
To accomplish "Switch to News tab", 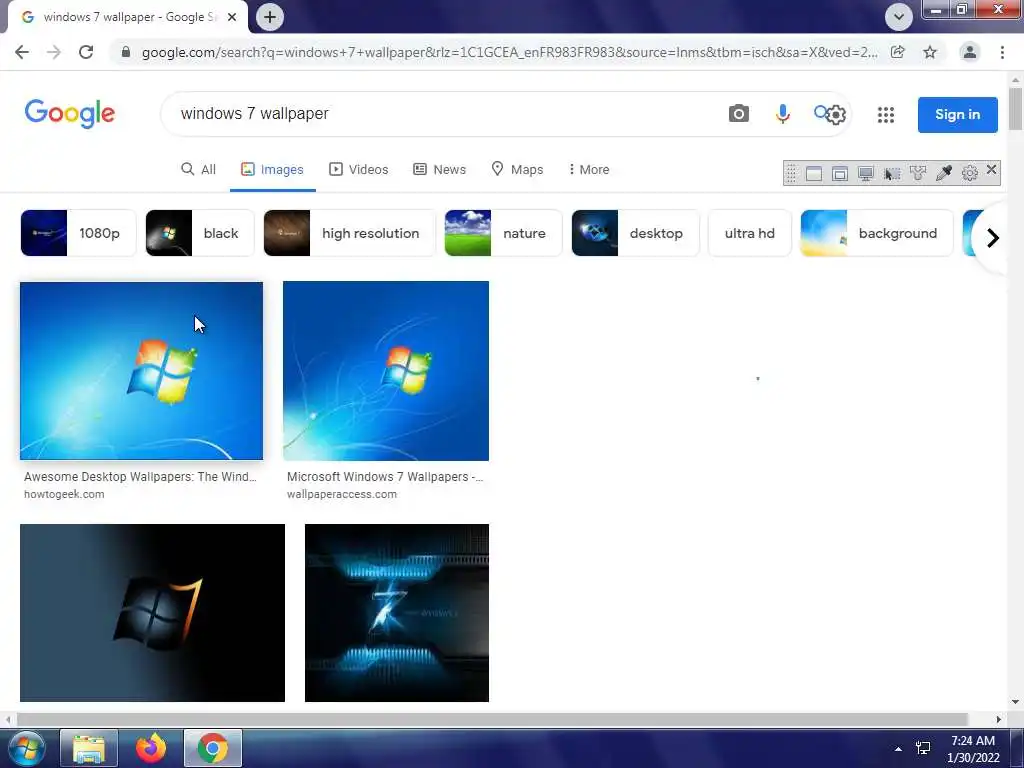I will coord(440,169).
